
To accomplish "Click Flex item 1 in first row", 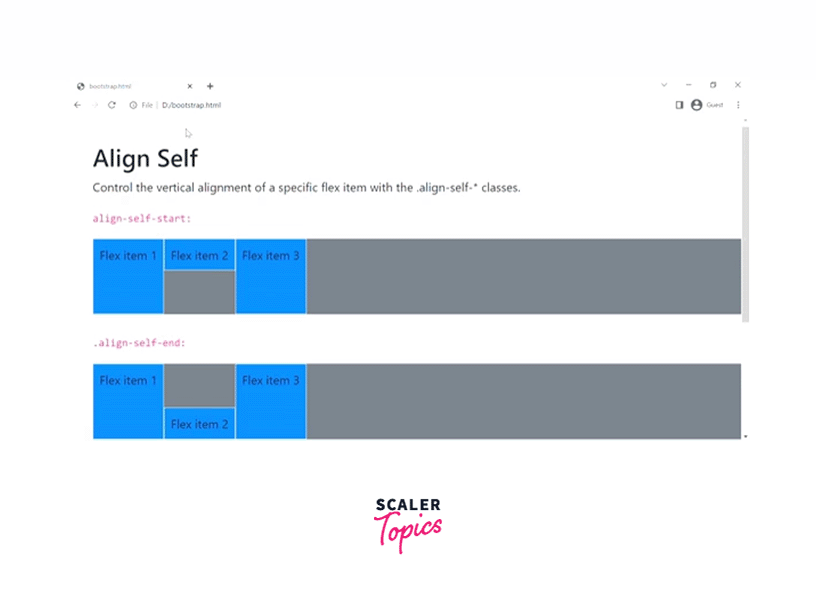I will click(x=128, y=276).
